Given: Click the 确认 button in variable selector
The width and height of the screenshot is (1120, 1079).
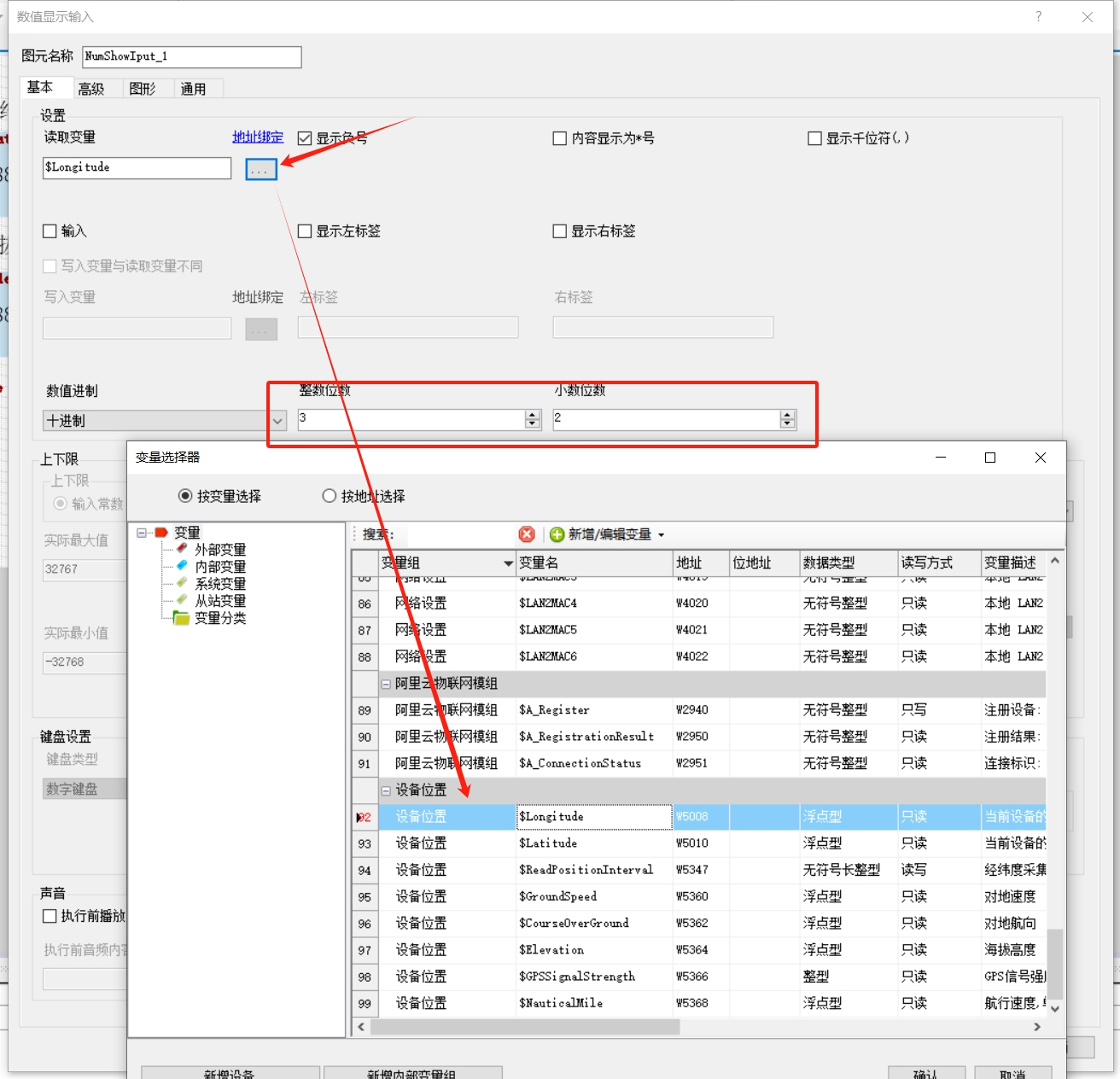Looking at the screenshot, I should [x=926, y=1073].
